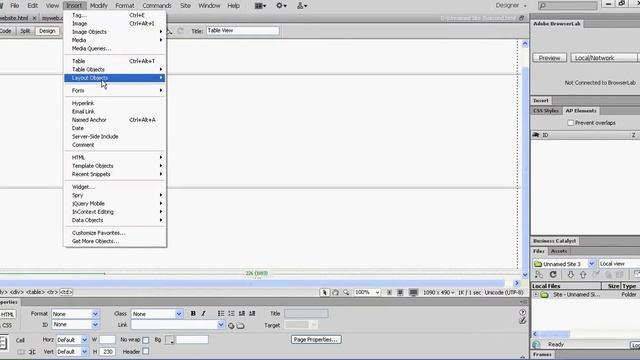The height and width of the screenshot is (360, 640).
Task: Click the horizontal scrollbar right arrow in document
Action: coord(517,283)
